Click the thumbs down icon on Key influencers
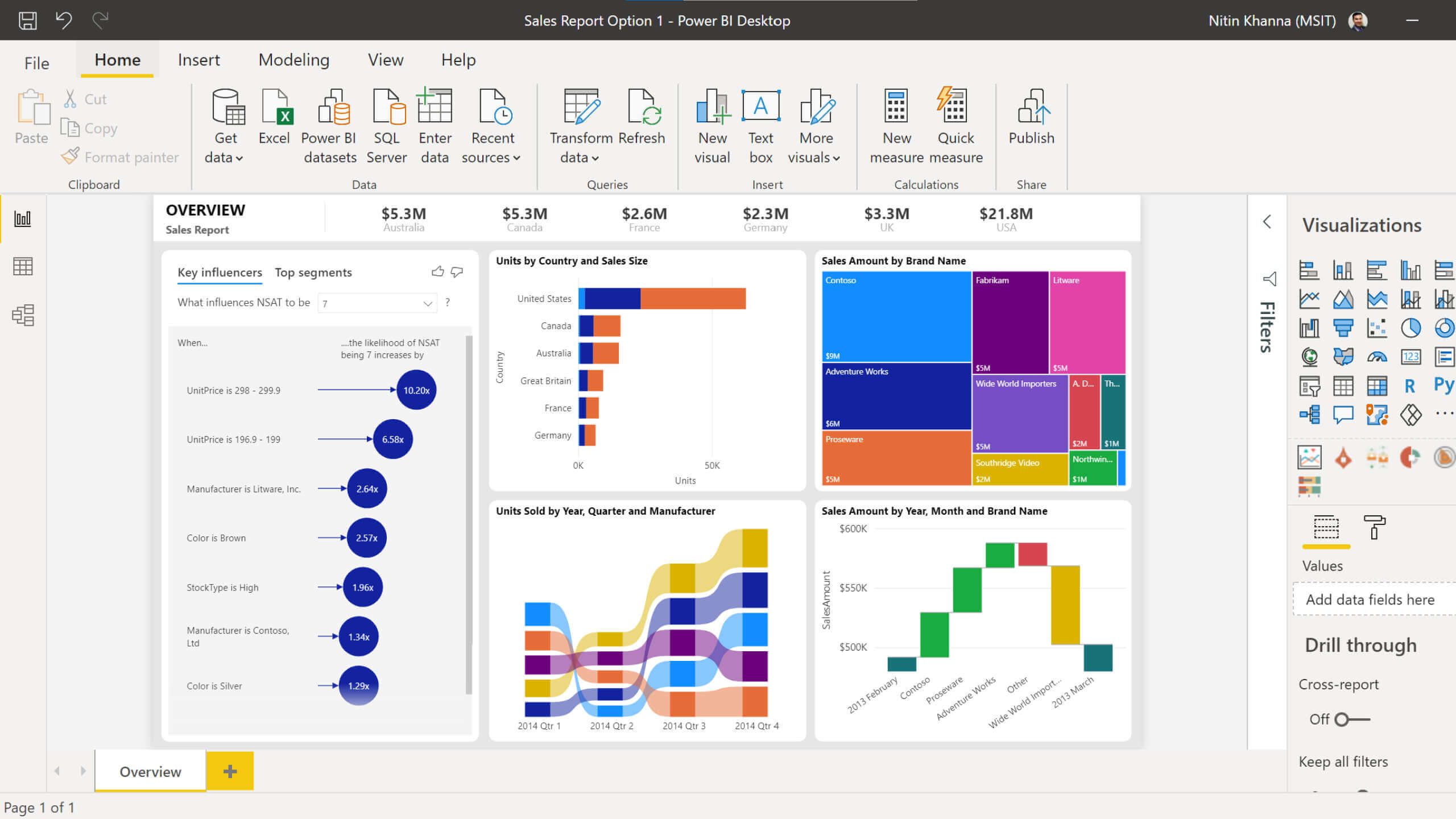1456x819 pixels. click(456, 272)
